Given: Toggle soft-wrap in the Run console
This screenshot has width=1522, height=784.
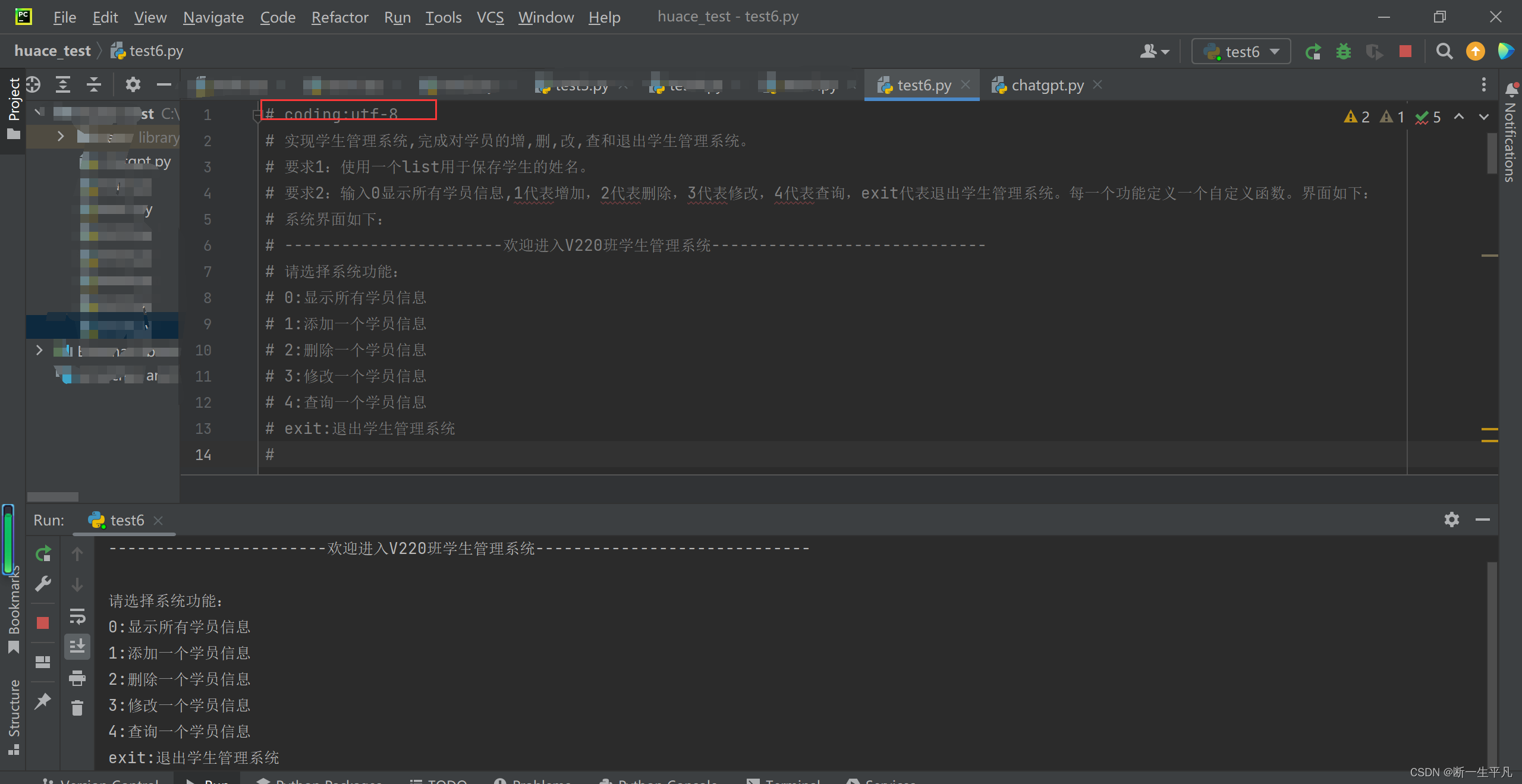Looking at the screenshot, I should [x=77, y=616].
